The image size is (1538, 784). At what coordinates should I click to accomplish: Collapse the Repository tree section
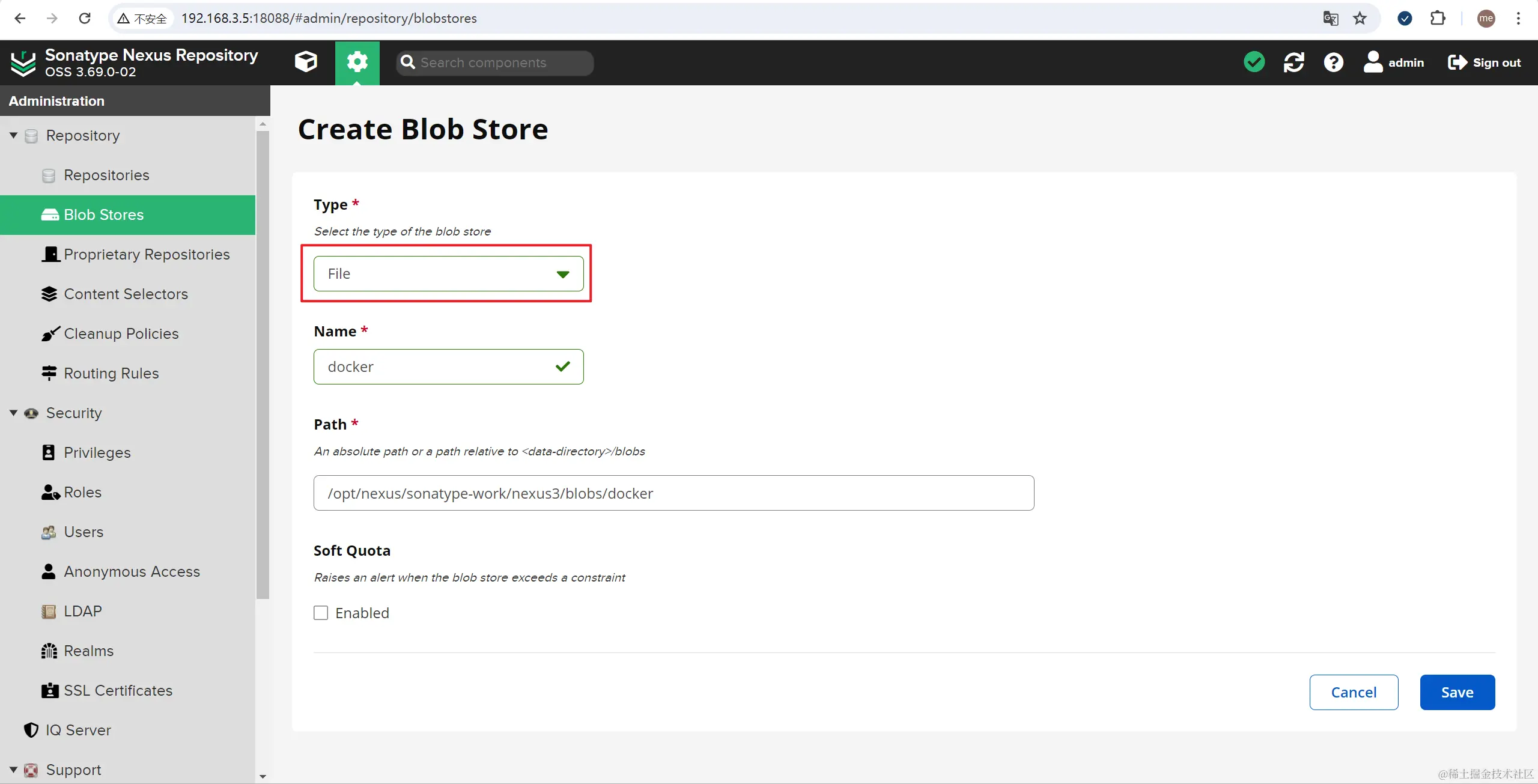click(x=13, y=135)
